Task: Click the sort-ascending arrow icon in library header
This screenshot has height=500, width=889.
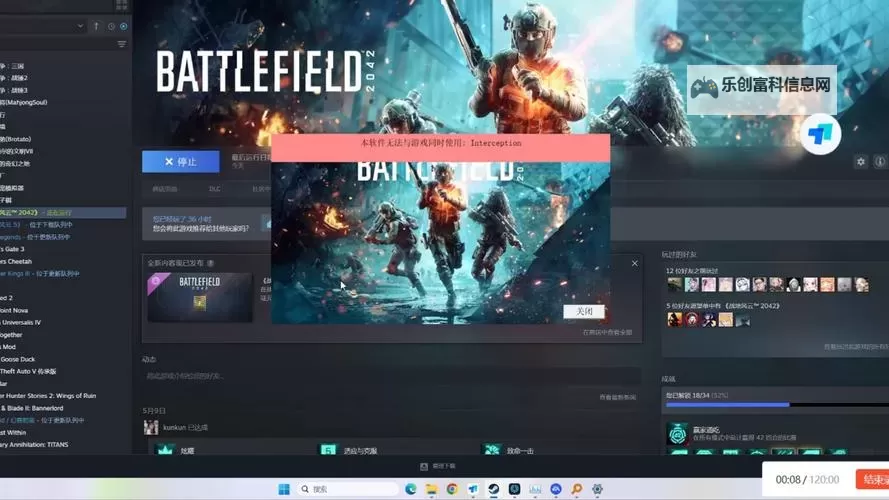Action: point(96,26)
